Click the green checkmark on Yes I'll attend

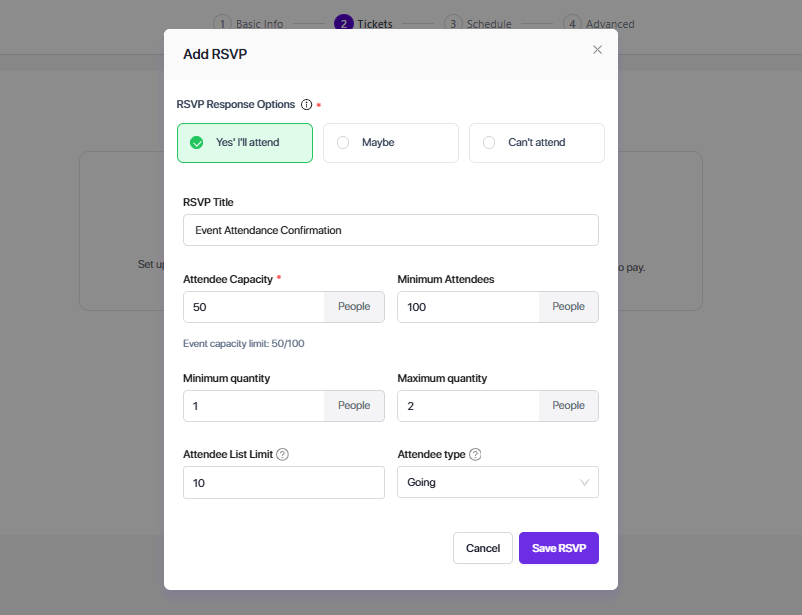(x=197, y=143)
